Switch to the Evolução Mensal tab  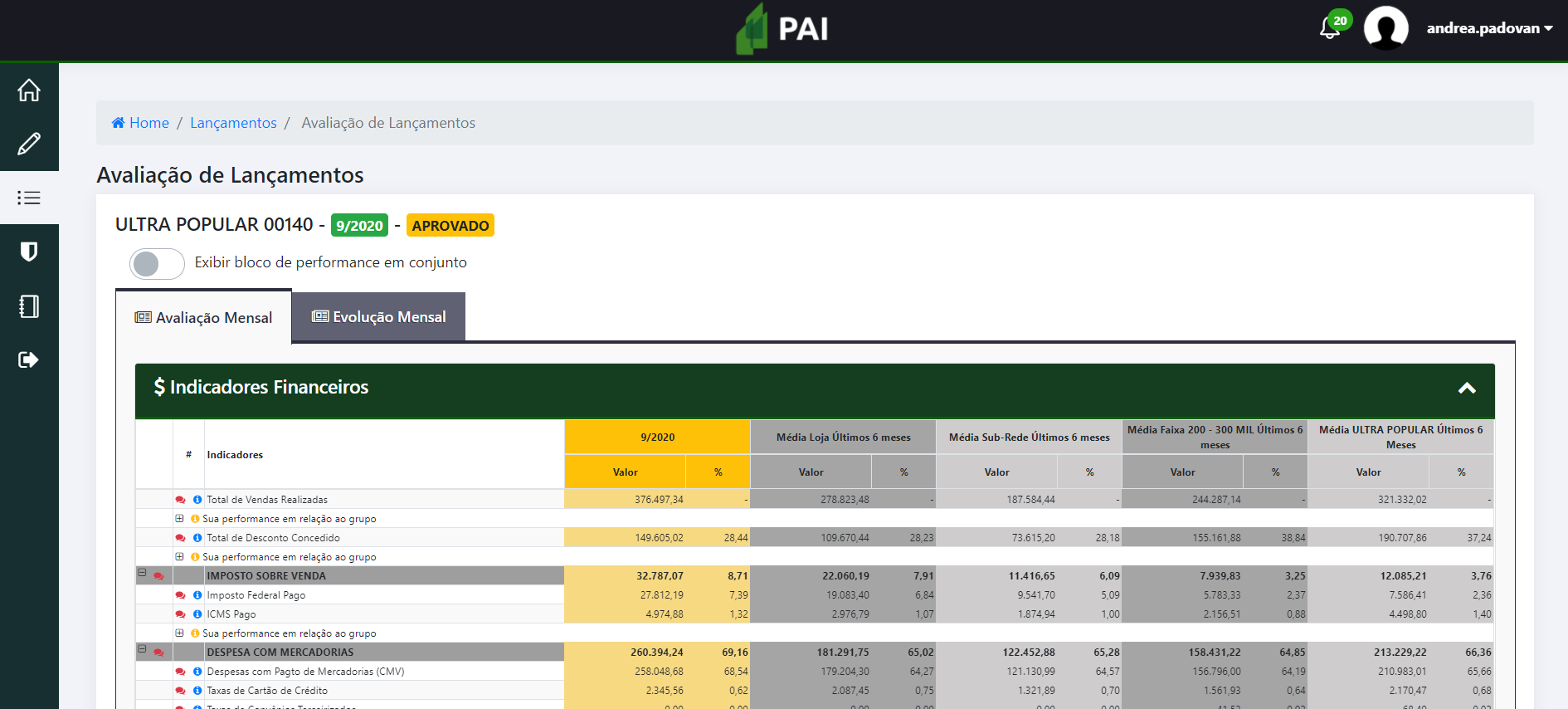(378, 317)
